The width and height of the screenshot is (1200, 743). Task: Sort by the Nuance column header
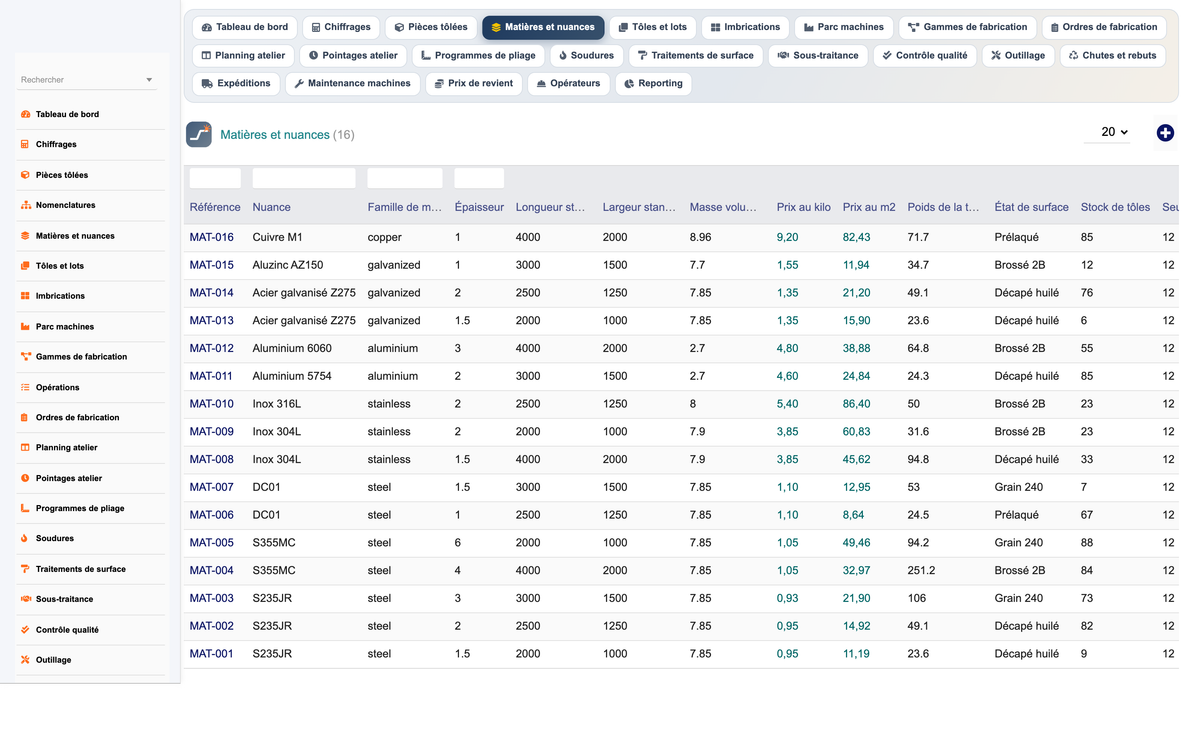click(272, 208)
